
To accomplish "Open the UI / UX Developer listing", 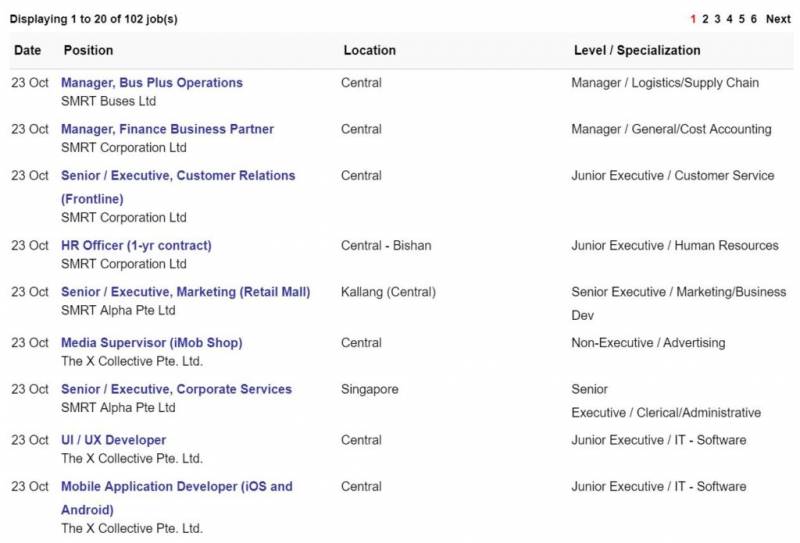I will [x=113, y=440].
